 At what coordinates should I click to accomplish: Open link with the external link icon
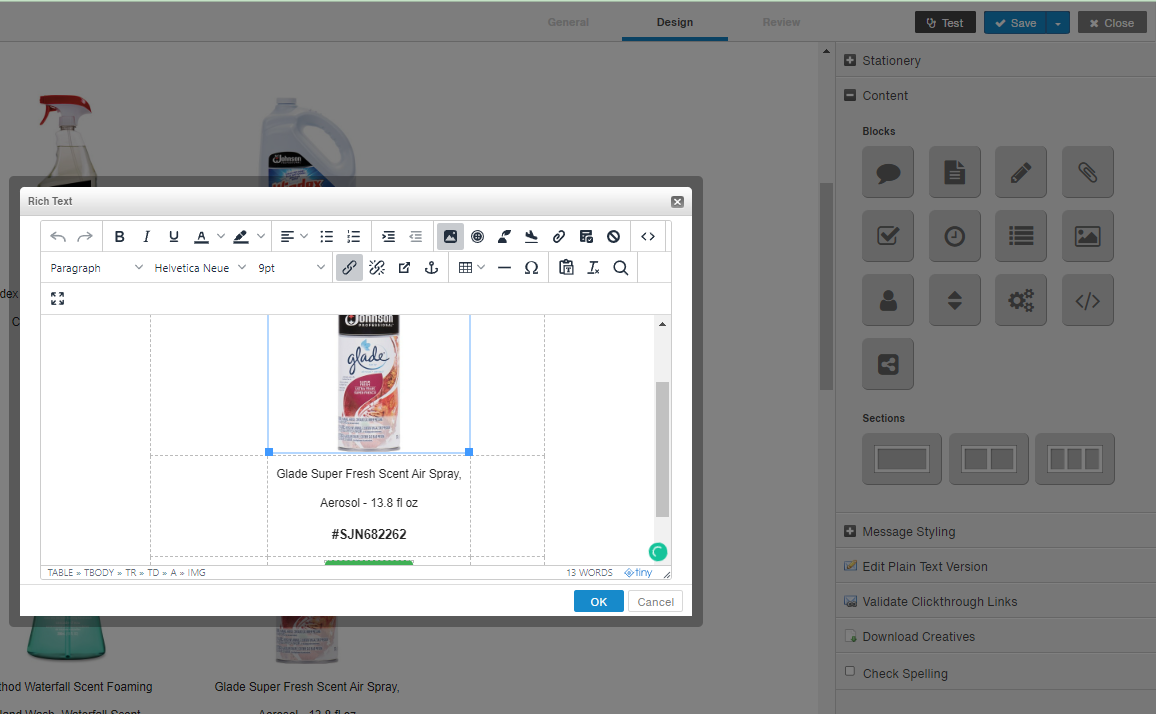tap(404, 268)
